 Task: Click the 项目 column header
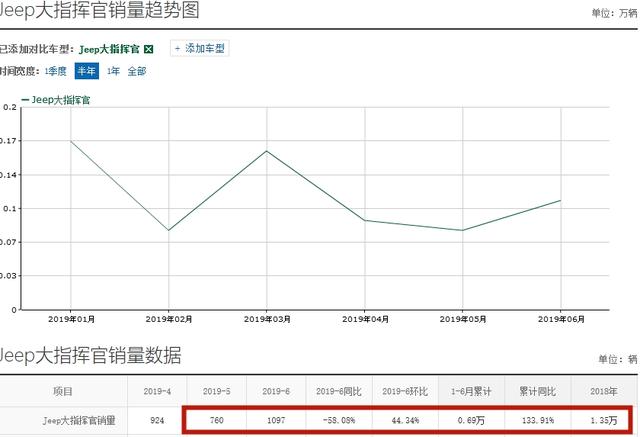pos(63,392)
